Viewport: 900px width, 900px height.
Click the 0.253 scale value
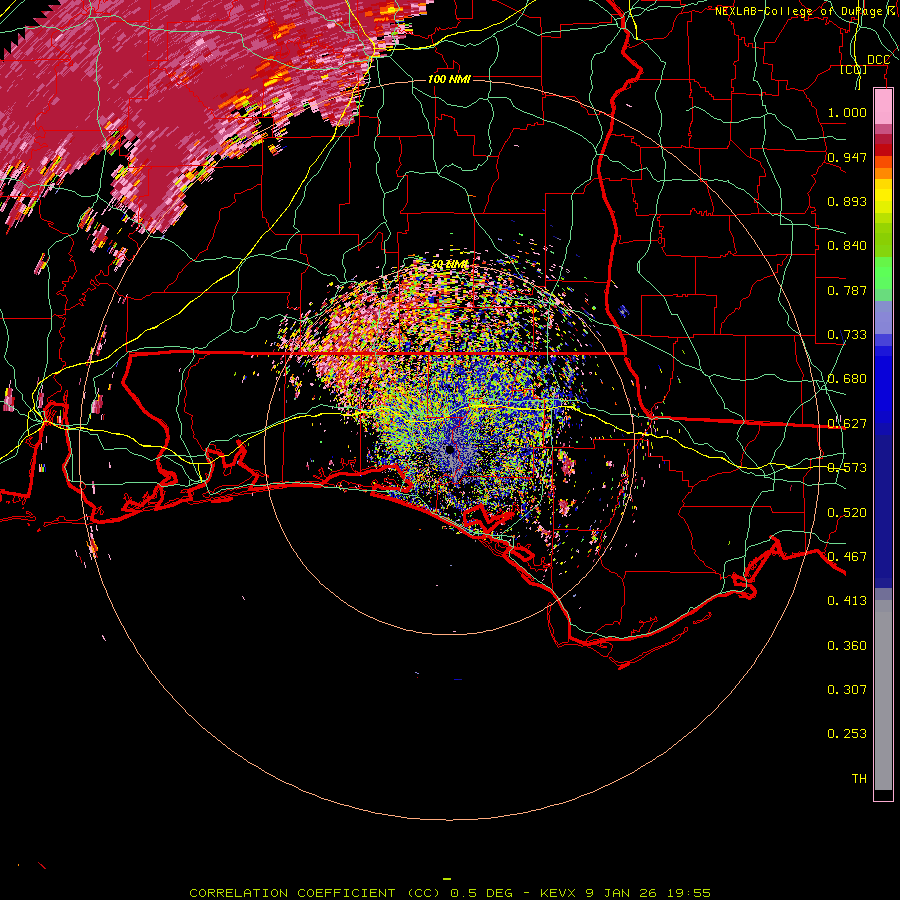click(x=847, y=734)
